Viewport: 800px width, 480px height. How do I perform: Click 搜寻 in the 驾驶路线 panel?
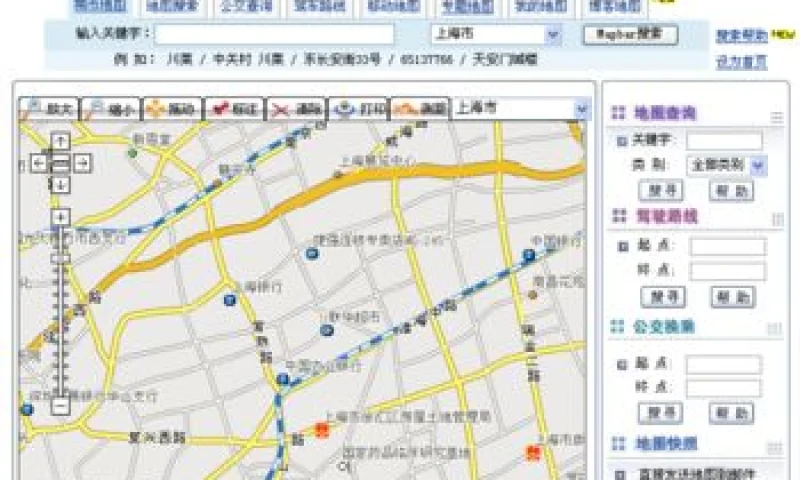(x=663, y=297)
